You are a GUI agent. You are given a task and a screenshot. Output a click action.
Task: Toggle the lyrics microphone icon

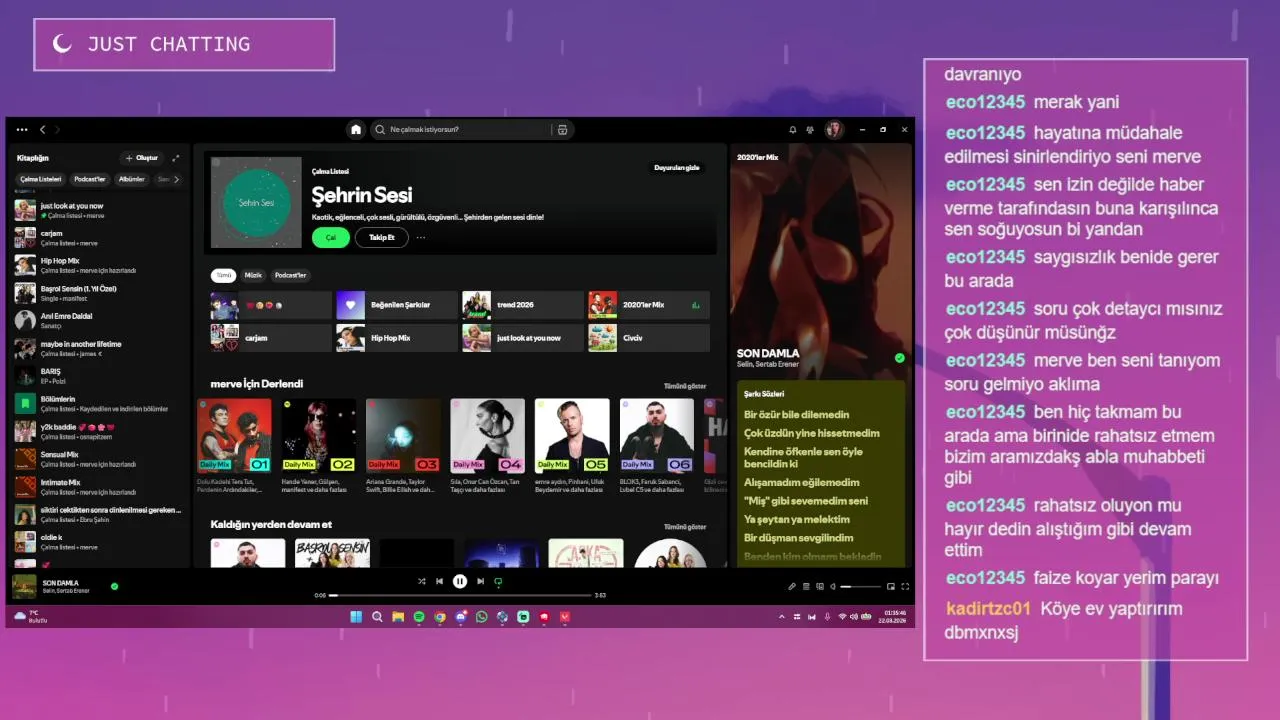coord(791,587)
